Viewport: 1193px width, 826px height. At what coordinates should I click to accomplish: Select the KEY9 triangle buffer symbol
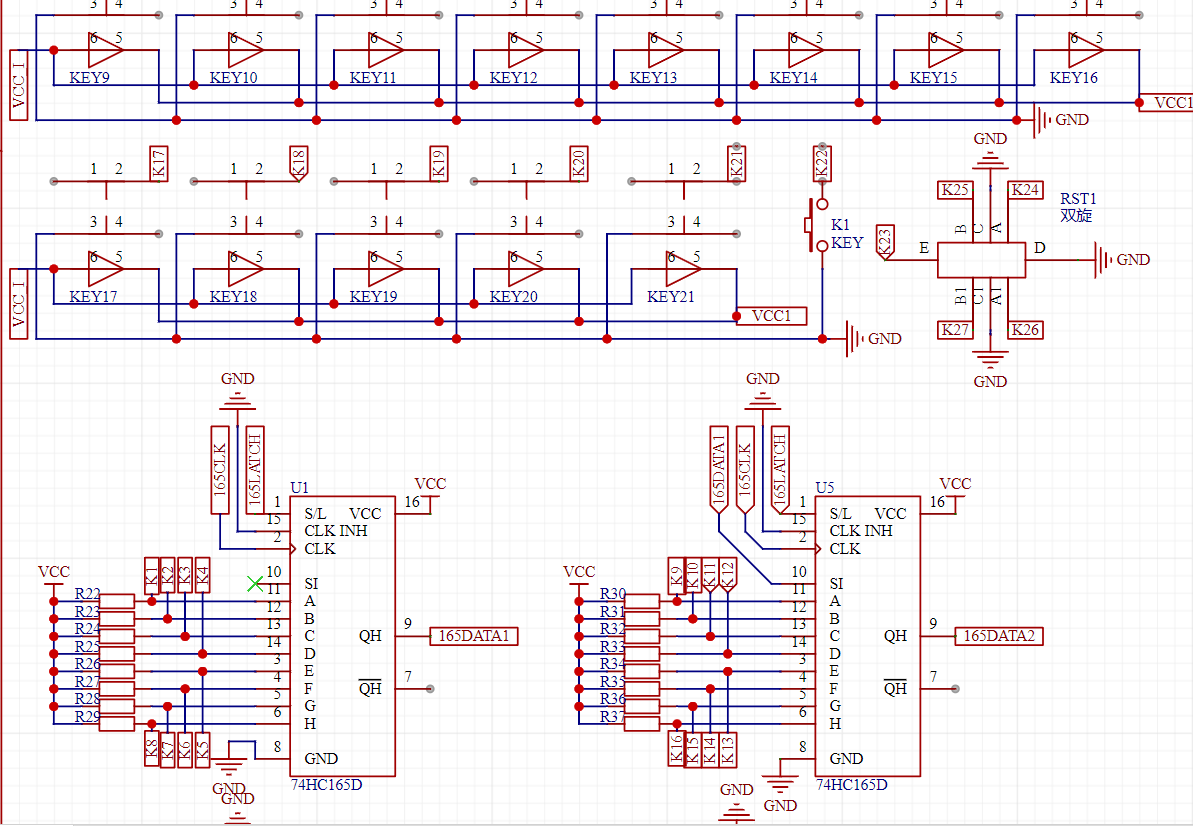pyautogui.click(x=106, y=50)
